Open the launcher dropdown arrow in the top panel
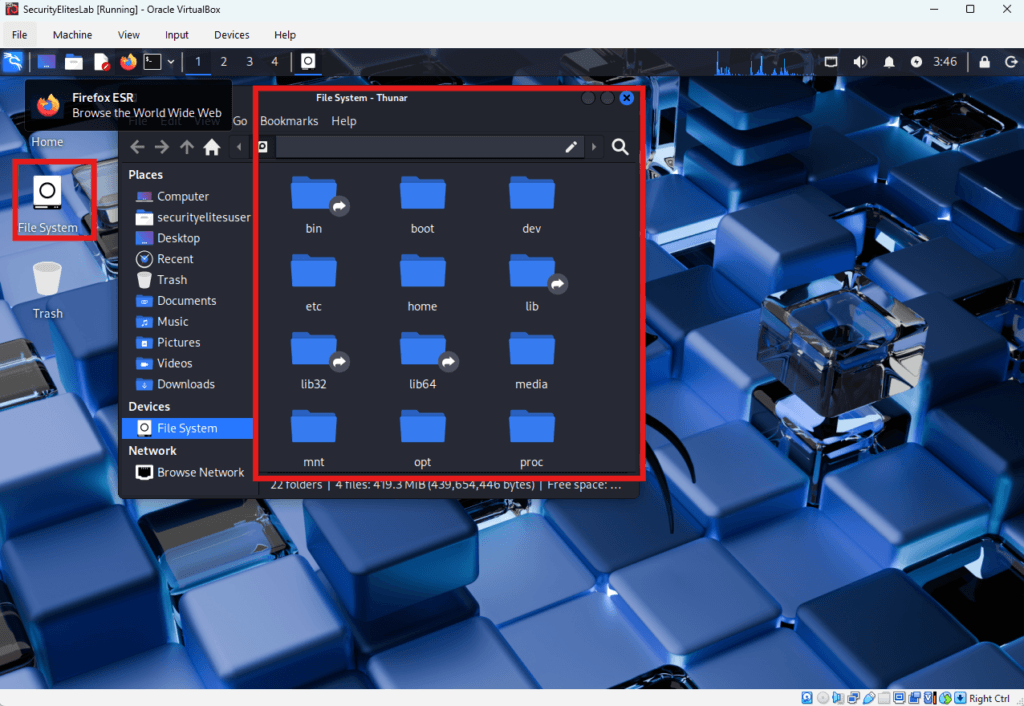Screen dimensions: 1024x706 [x=170, y=61]
